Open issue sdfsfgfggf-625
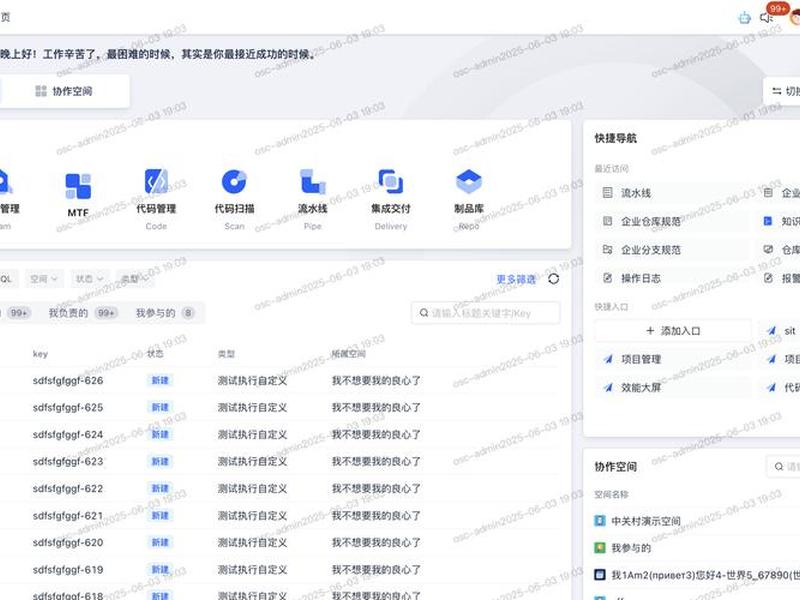800x600 pixels. tap(68, 407)
